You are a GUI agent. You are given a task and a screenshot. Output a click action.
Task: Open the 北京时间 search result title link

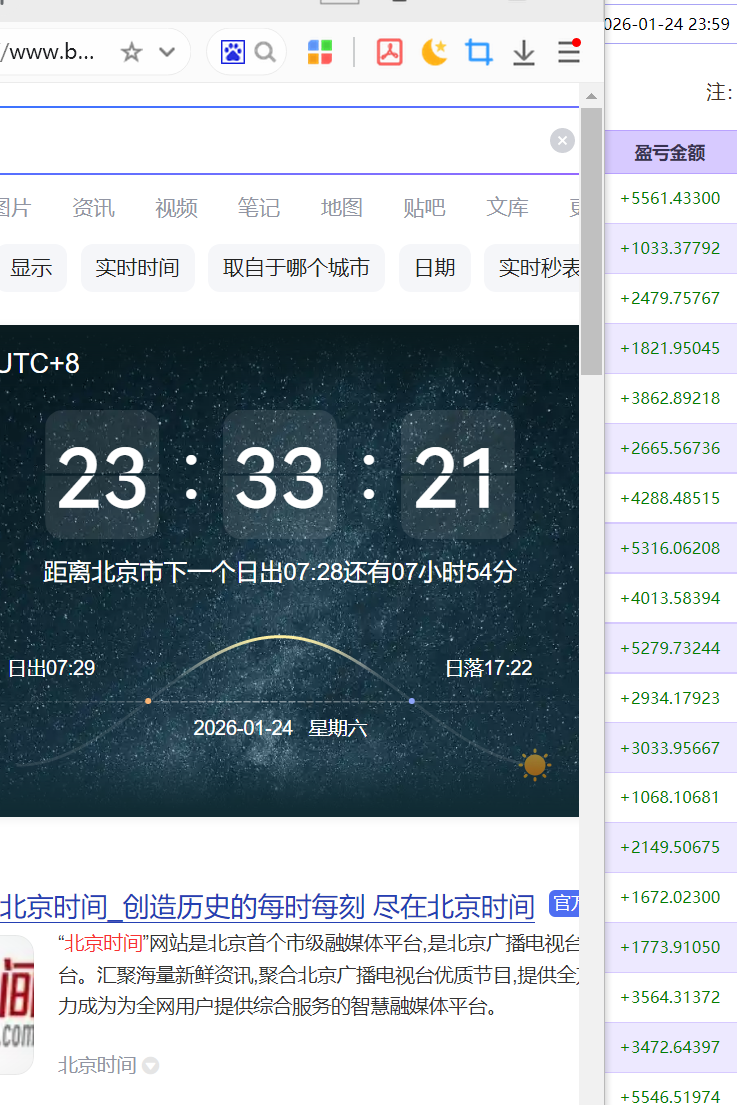[267, 906]
